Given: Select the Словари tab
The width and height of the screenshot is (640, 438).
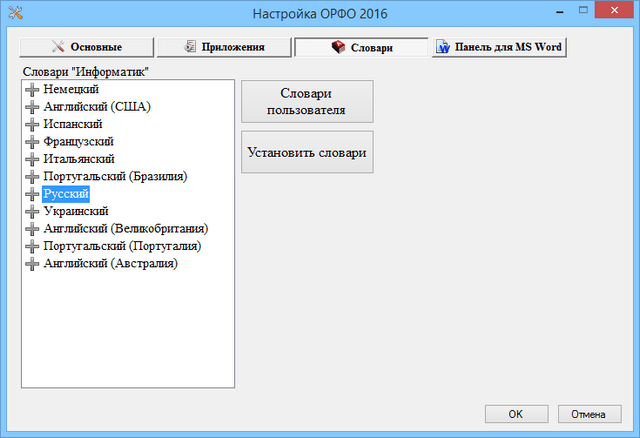Looking at the screenshot, I should [x=361, y=47].
